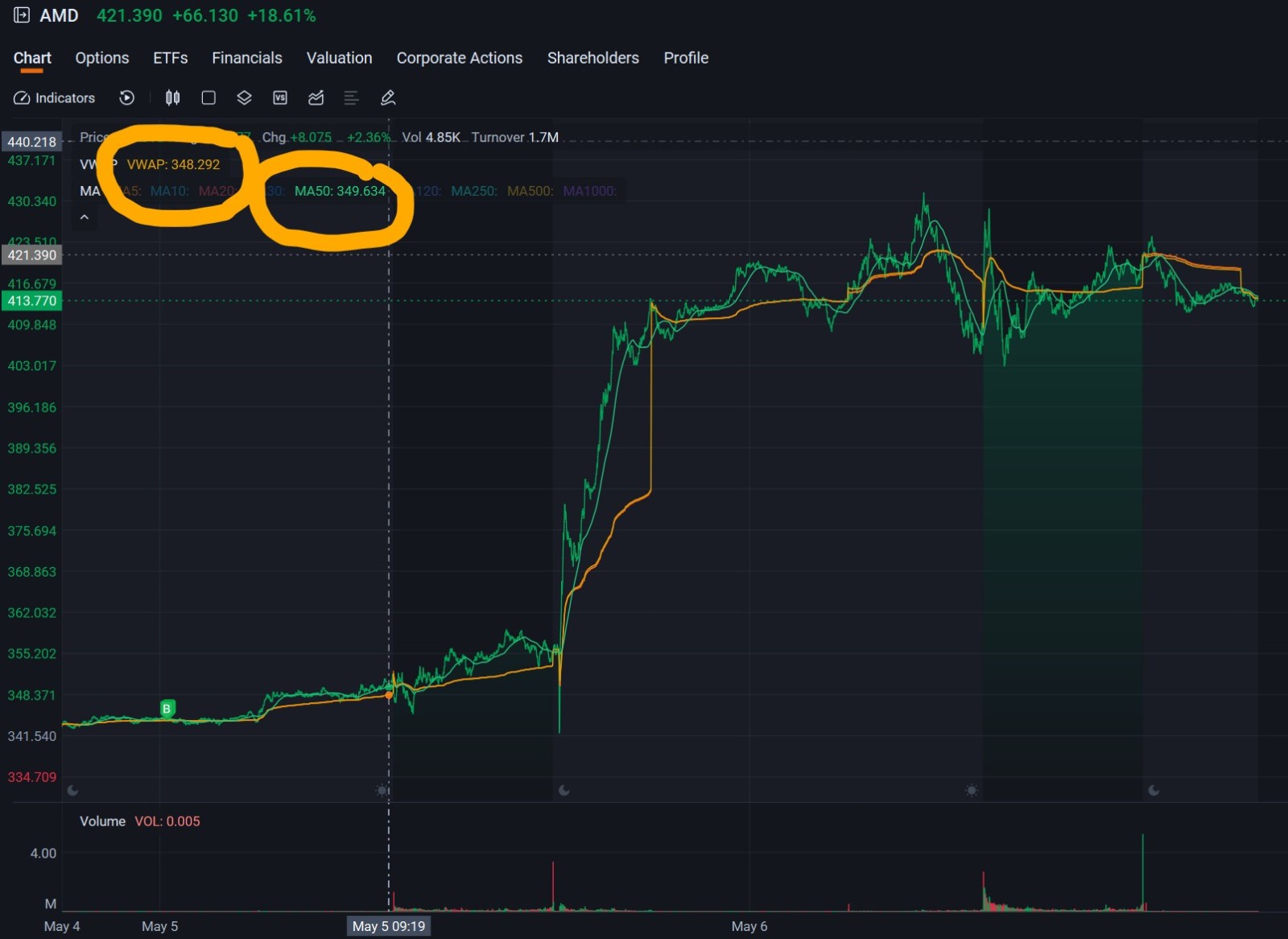The width and height of the screenshot is (1288, 939).
Task: Open the Valuation tab
Action: coord(339,58)
